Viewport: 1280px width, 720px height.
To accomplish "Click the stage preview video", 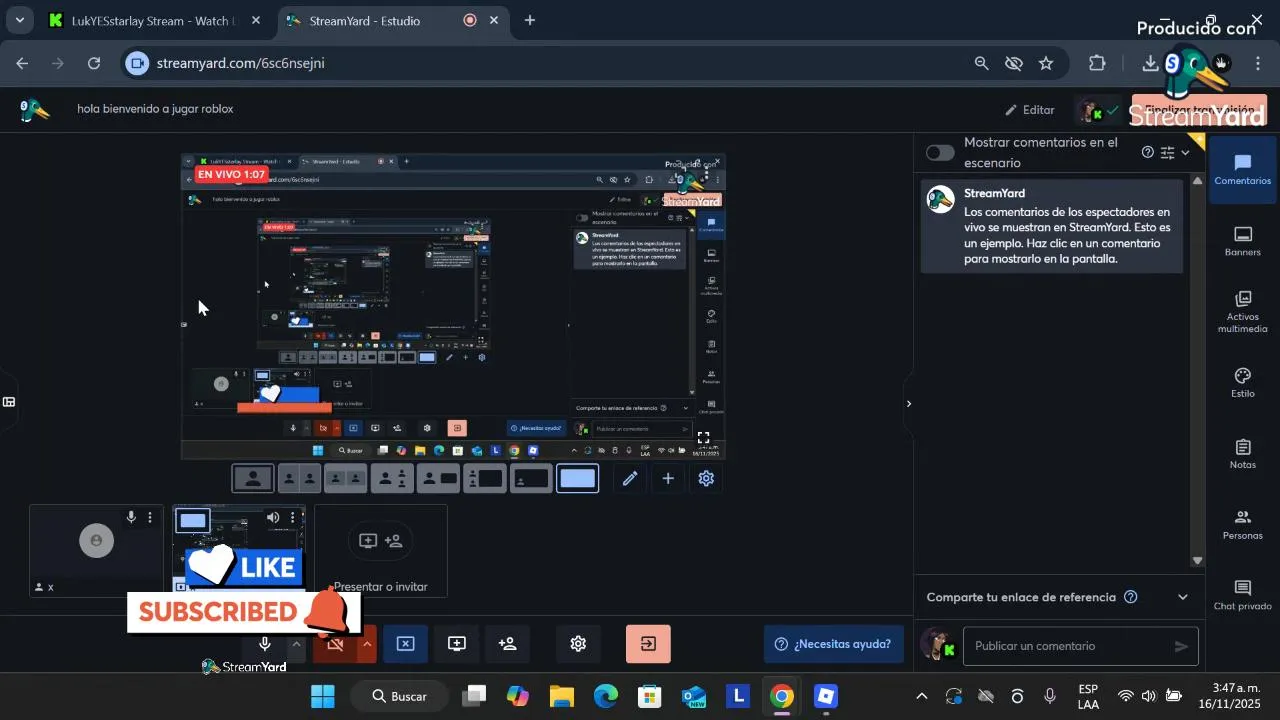I will [x=453, y=307].
